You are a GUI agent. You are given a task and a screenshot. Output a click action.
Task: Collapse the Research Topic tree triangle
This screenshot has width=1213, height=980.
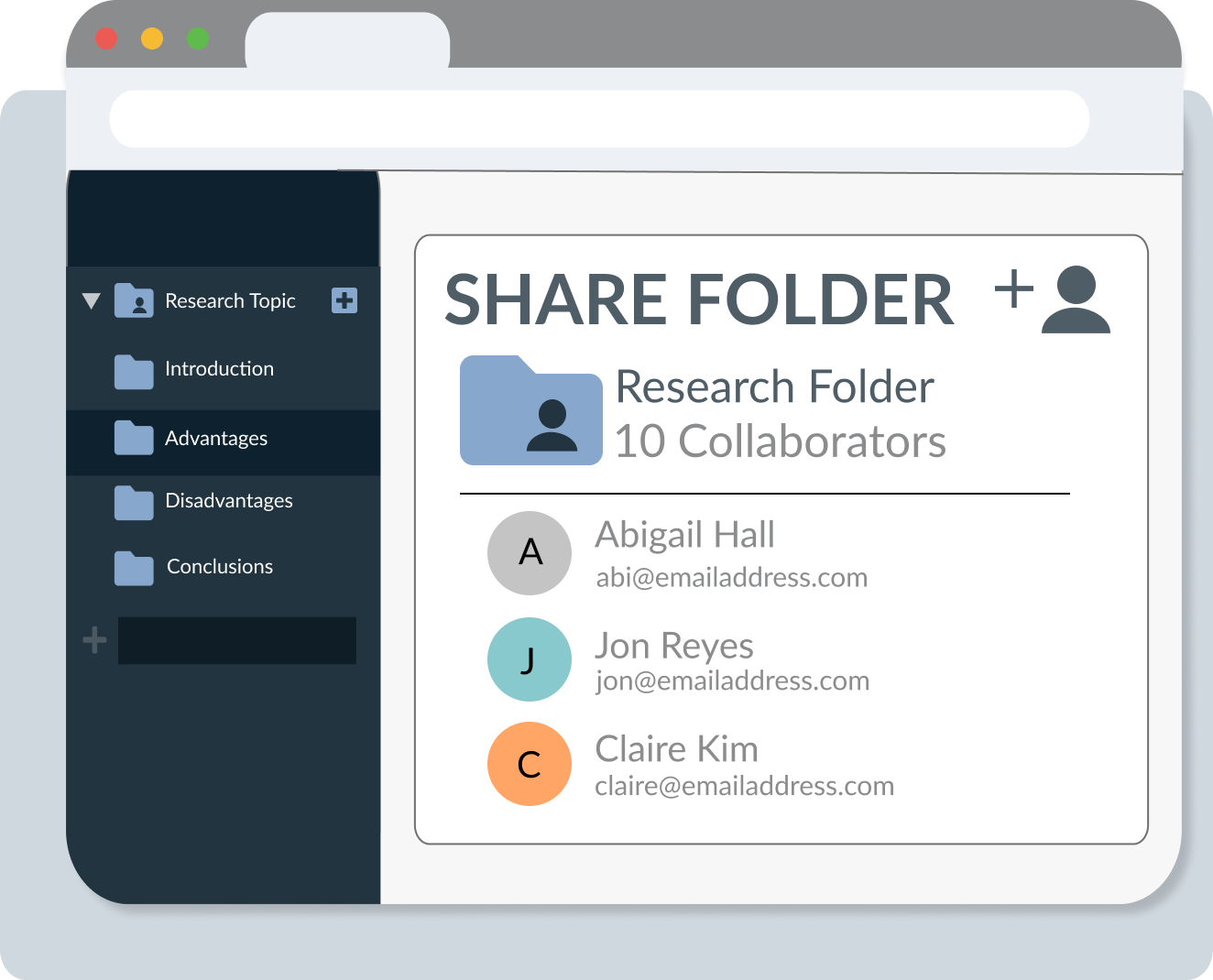click(x=91, y=299)
